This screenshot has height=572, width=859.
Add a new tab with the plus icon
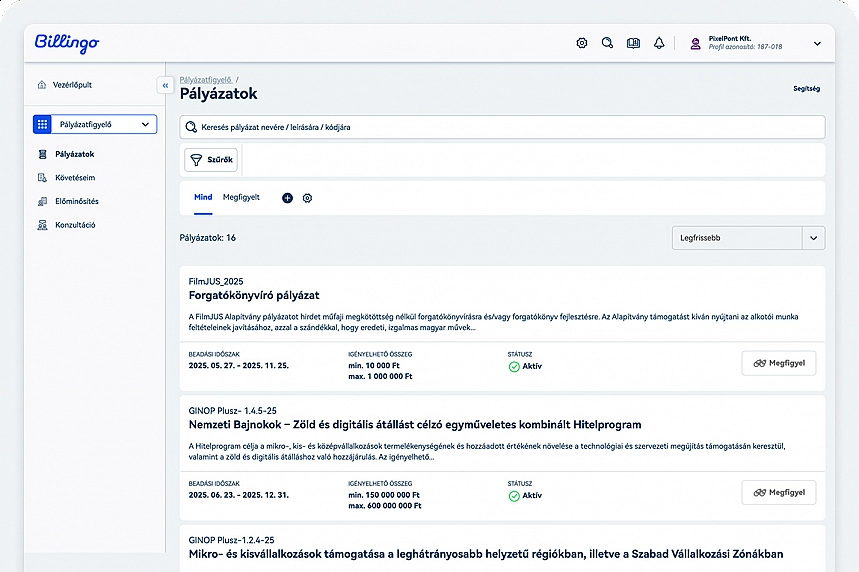click(x=287, y=198)
